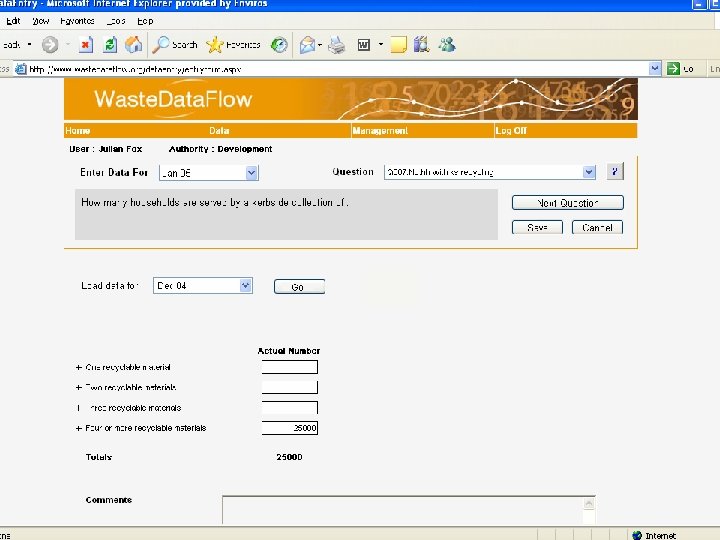Go to browser Home page icon
The width and height of the screenshot is (720, 540).
(x=134, y=45)
